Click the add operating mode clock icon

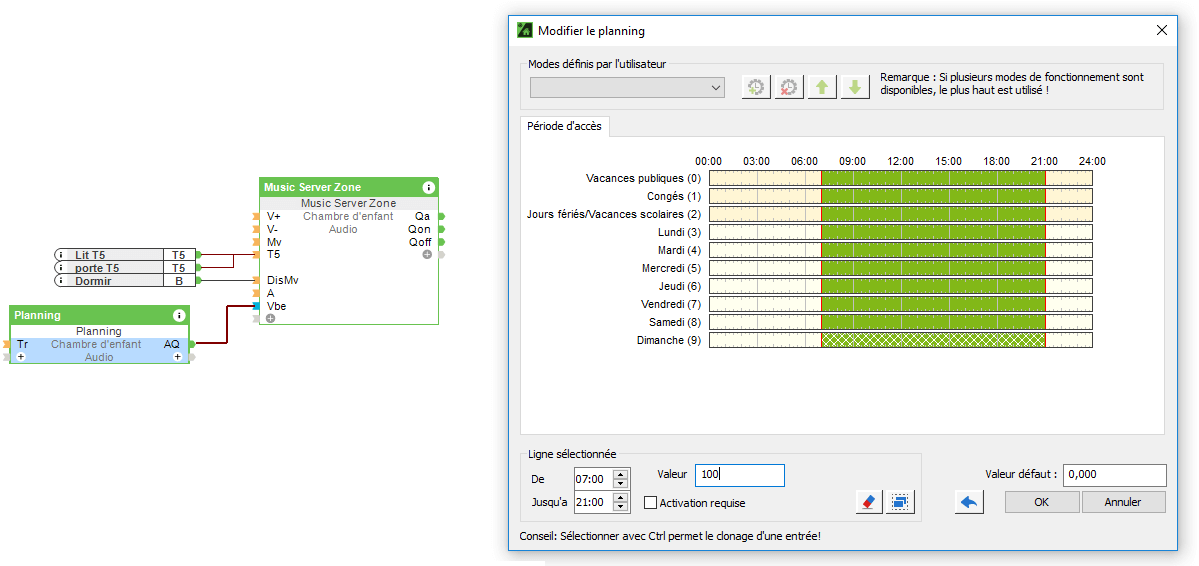[x=756, y=87]
